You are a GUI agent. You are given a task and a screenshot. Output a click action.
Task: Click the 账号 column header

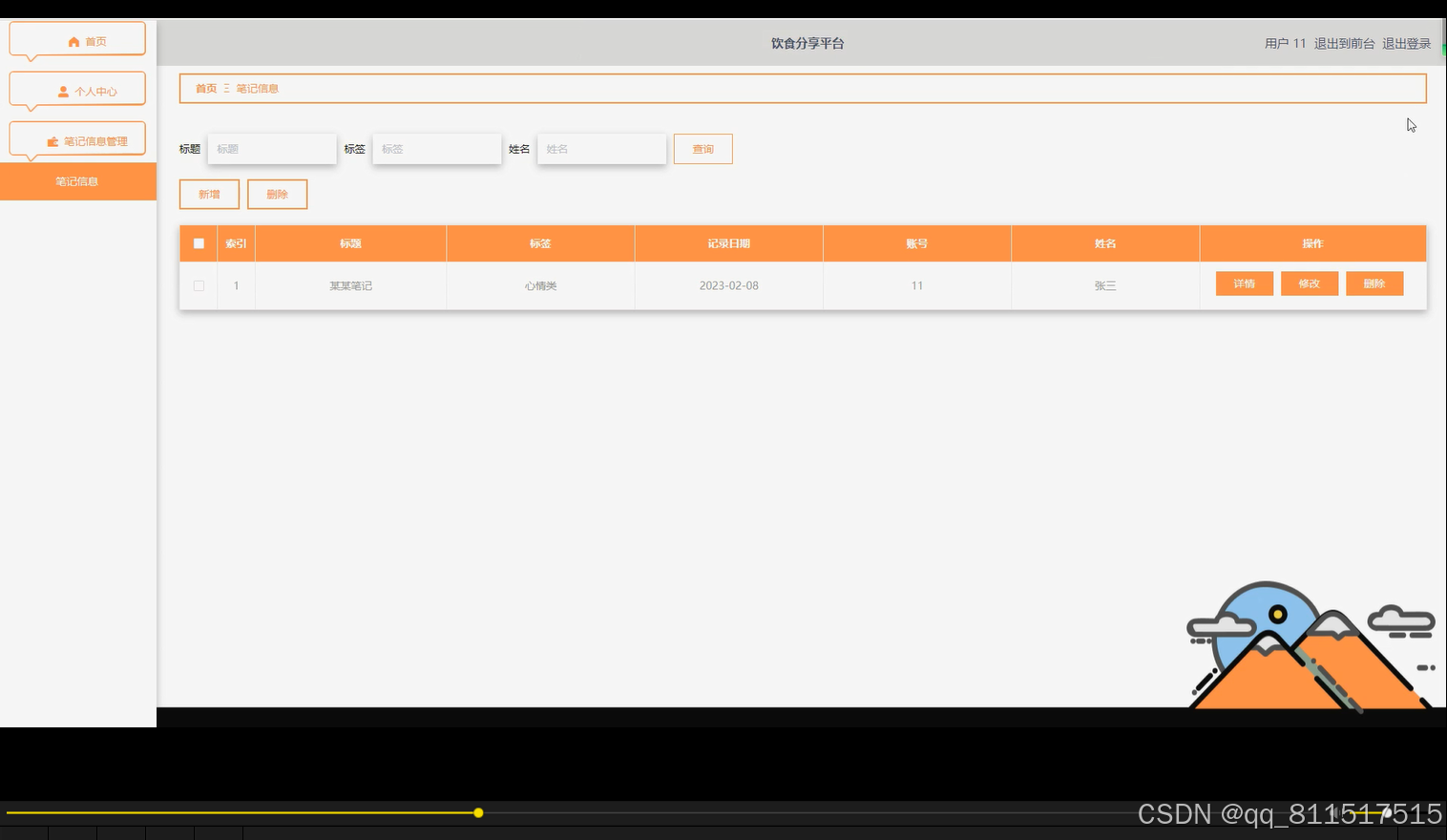click(917, 243)
